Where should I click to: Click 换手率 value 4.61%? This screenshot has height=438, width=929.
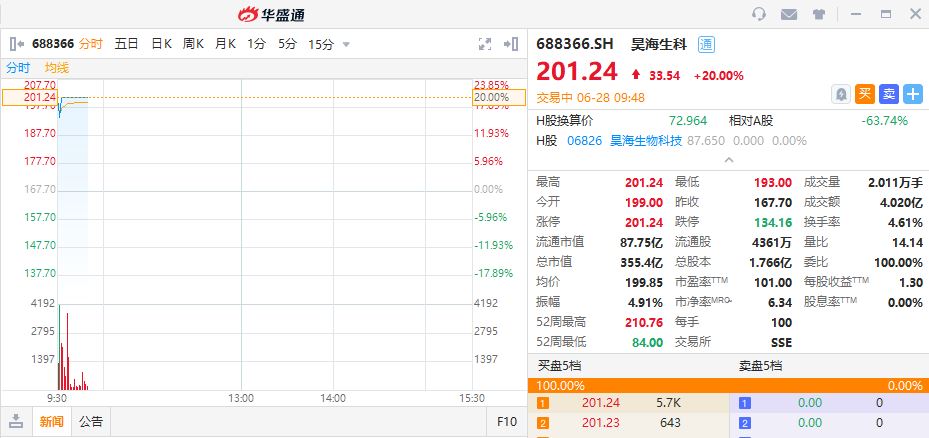click(905, 222)
